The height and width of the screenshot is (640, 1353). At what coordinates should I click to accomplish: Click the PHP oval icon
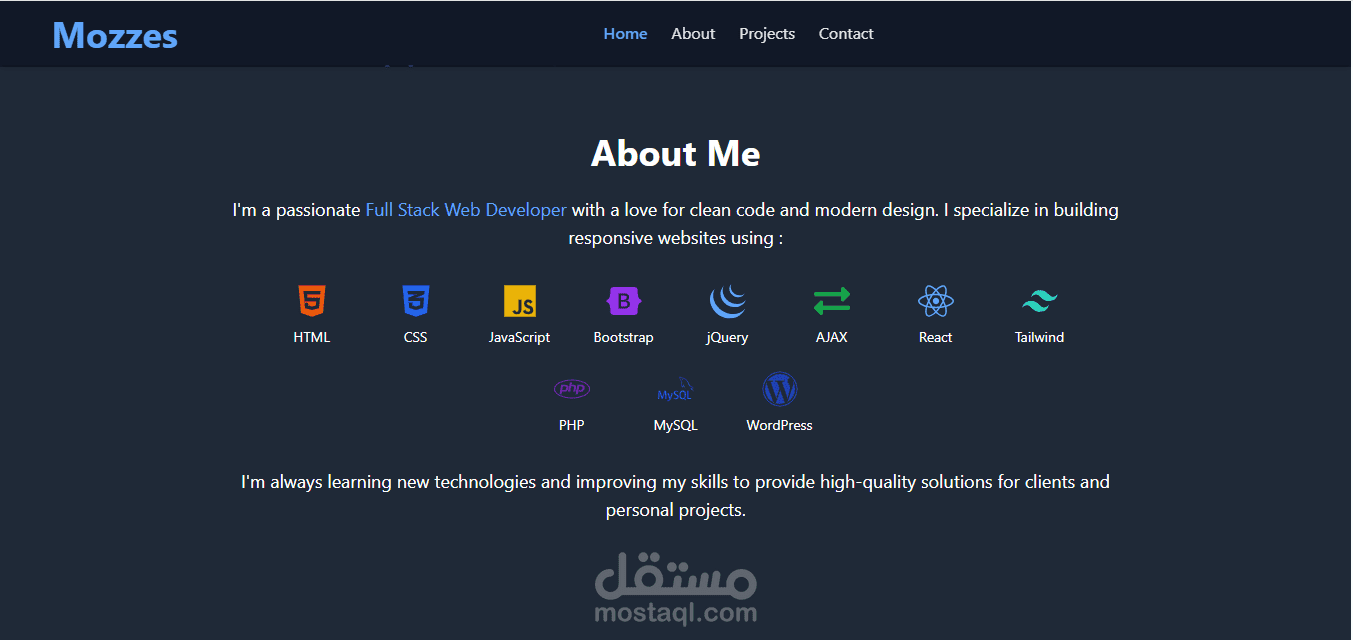pos(572,389)
